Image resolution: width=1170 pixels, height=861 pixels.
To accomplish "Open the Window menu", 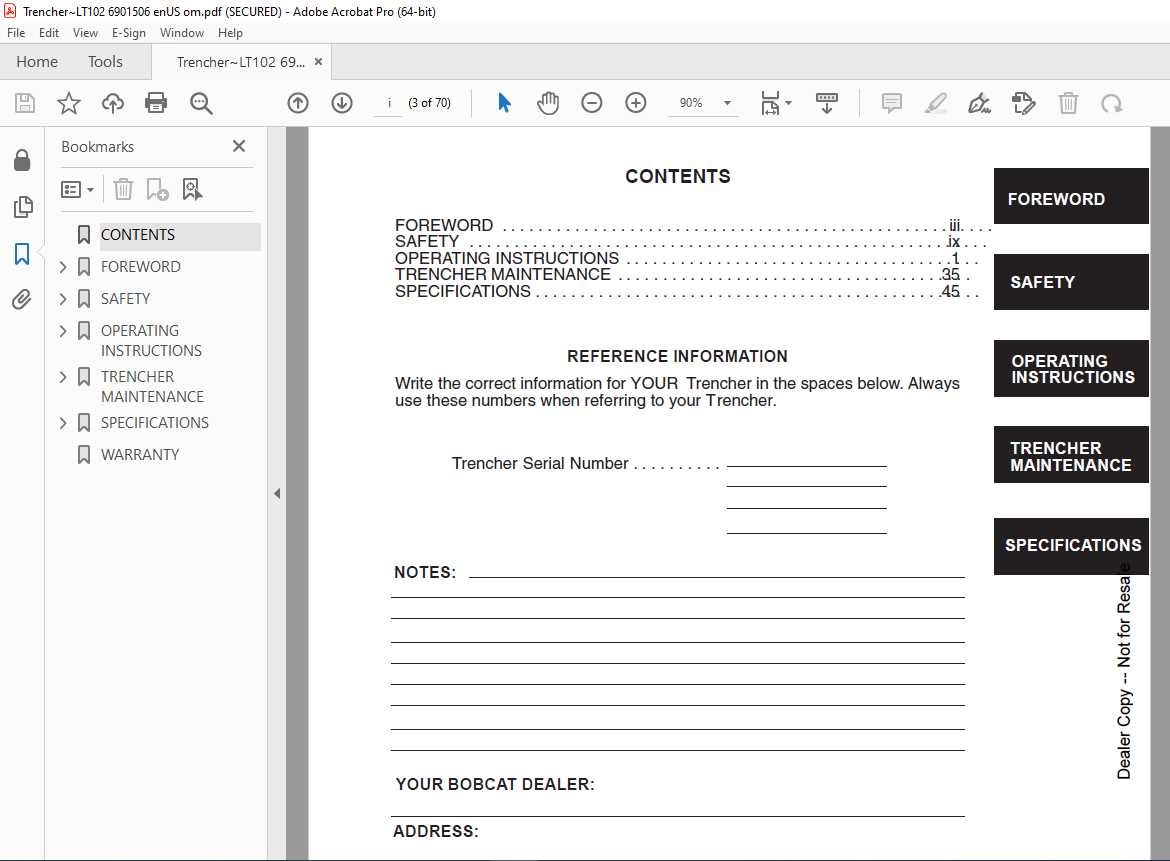I will coord(181,33).
